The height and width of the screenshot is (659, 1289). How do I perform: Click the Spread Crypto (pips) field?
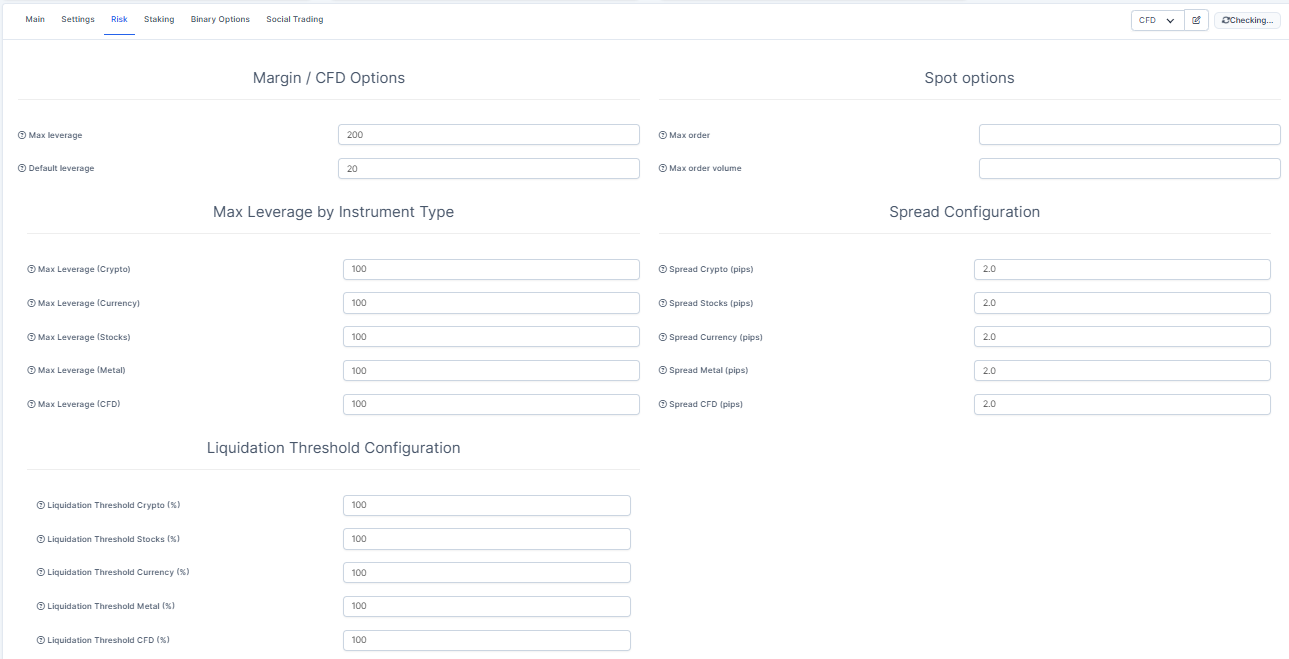pyautogui.click(x=1121, y=270)
